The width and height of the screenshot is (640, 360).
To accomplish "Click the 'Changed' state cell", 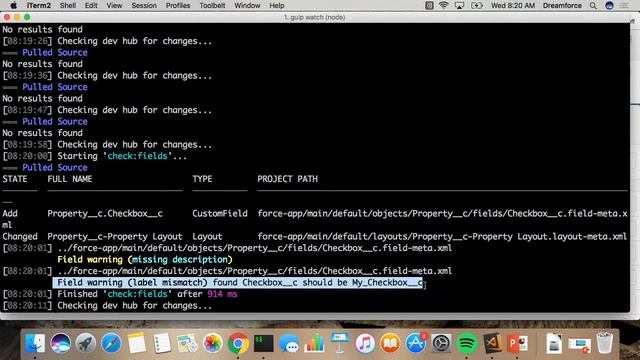I will pyautogui.click(x=20, y=236).
